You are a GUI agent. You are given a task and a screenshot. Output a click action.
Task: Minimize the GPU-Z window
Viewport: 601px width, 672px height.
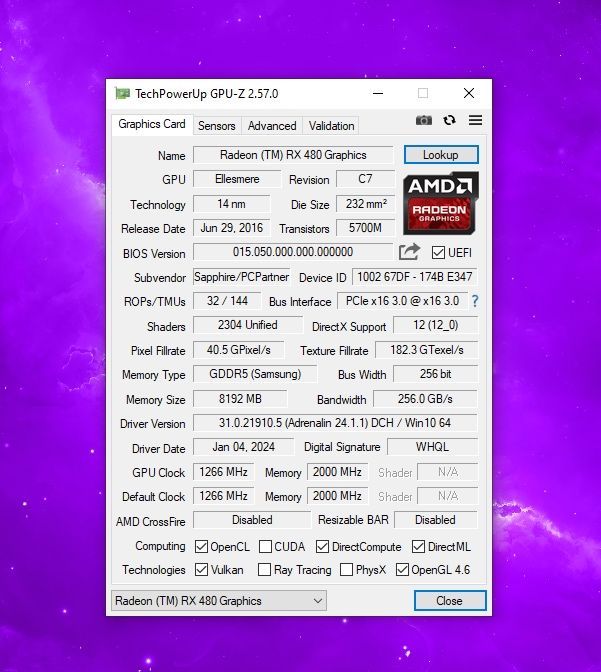coord(378,93)
